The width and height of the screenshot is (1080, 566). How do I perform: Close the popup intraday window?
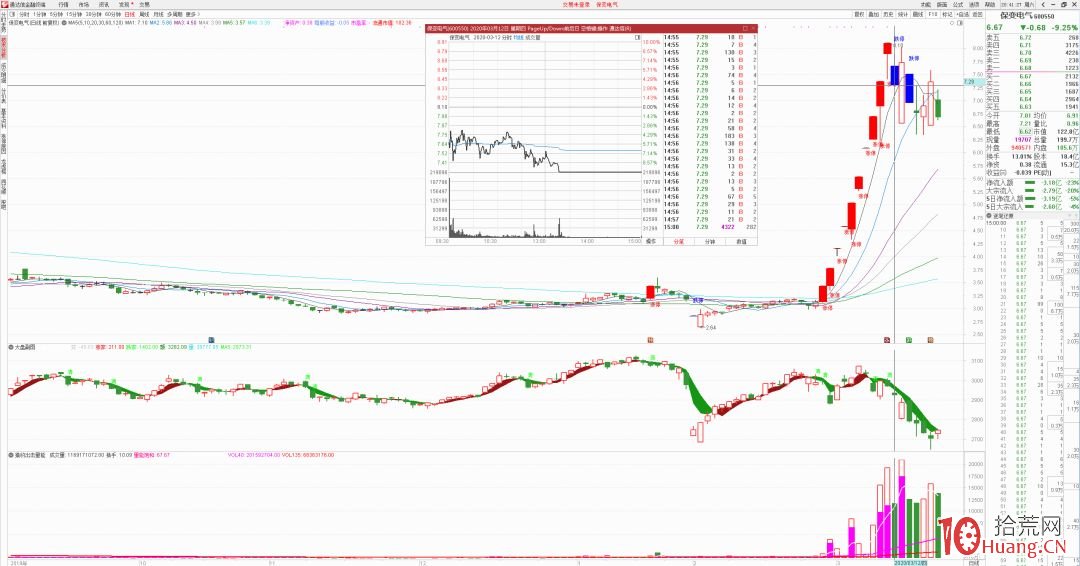(x=754, y=29)
